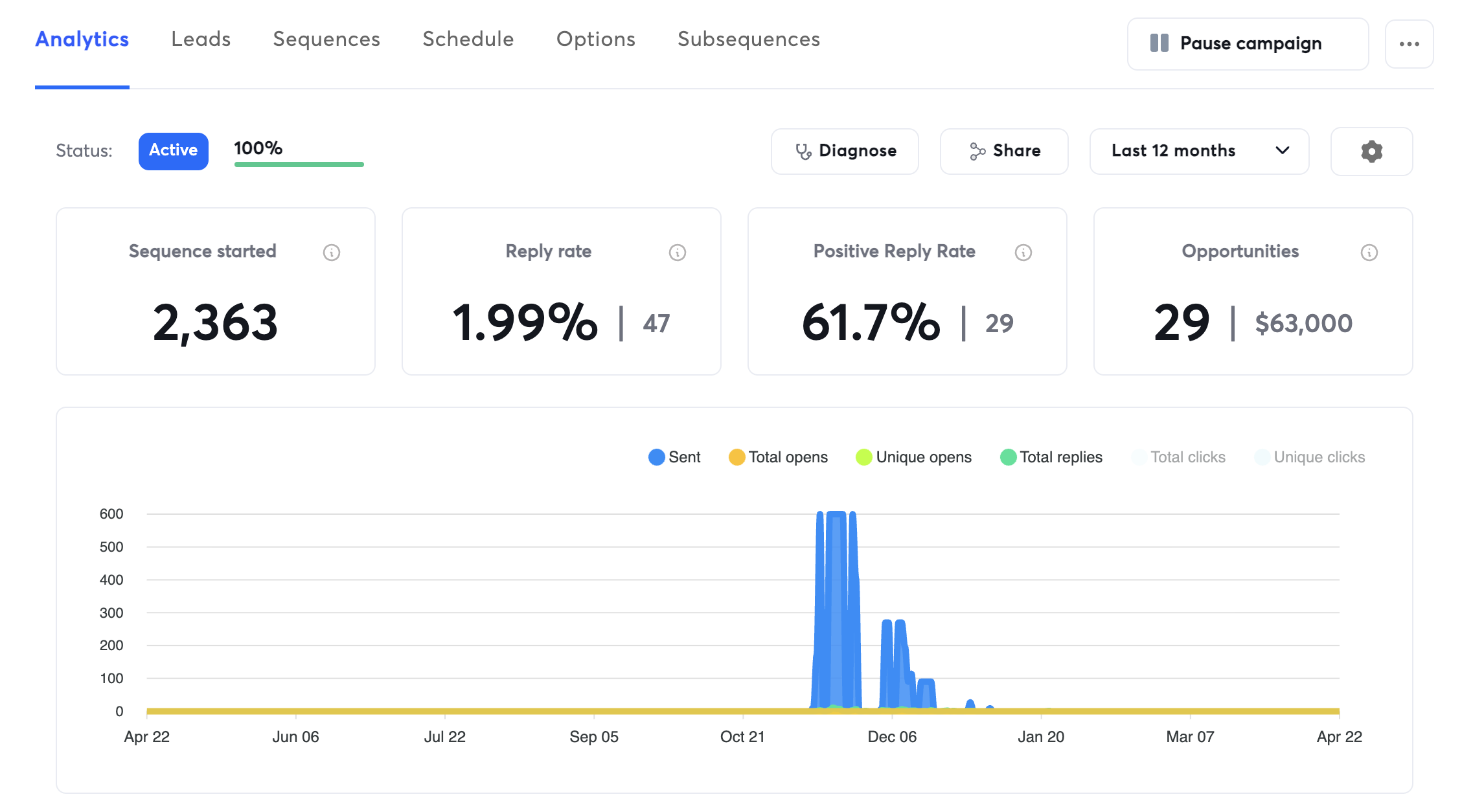
Task: Toggle the Sent series in chart legend
Action: [674, 457]
